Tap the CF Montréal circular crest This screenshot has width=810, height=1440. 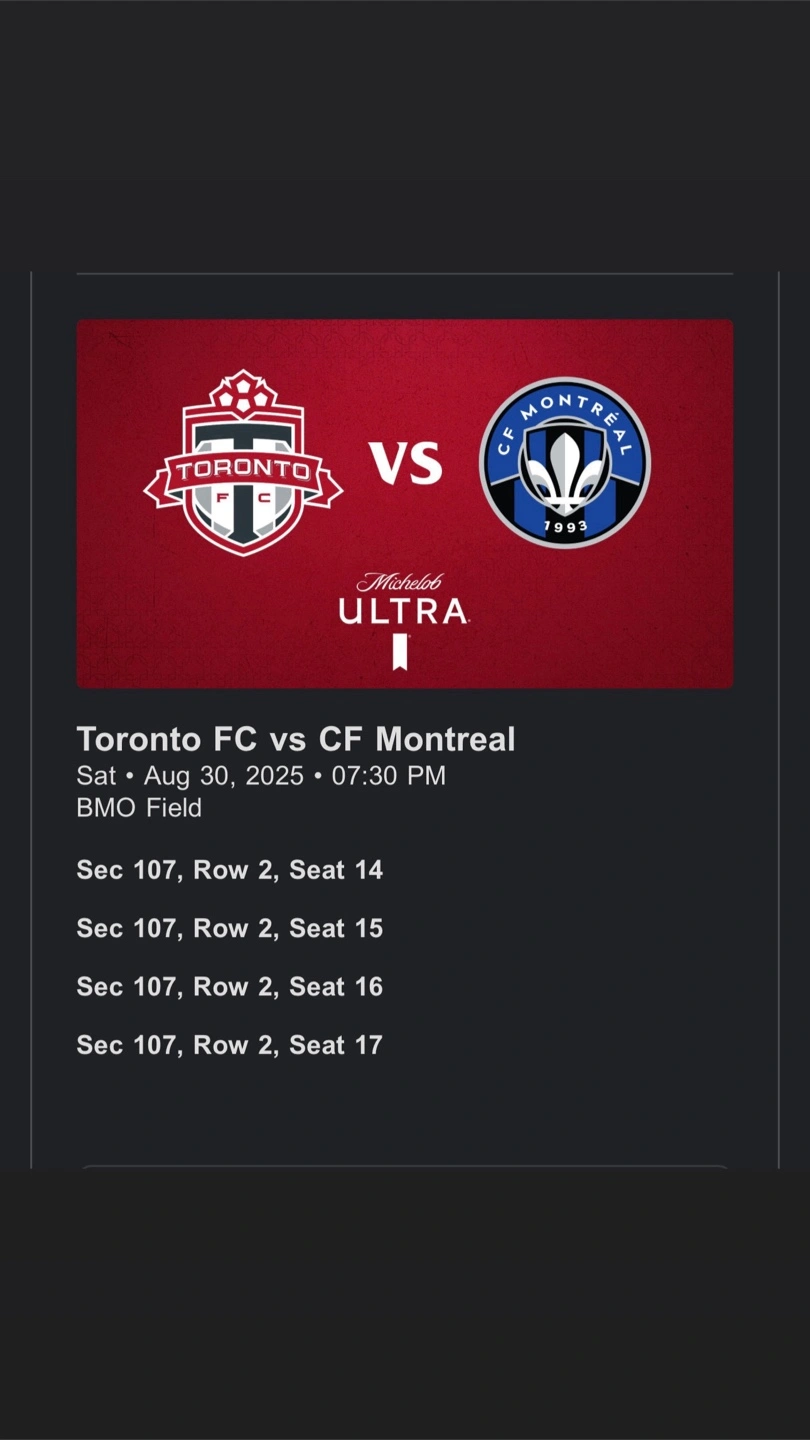565,462
